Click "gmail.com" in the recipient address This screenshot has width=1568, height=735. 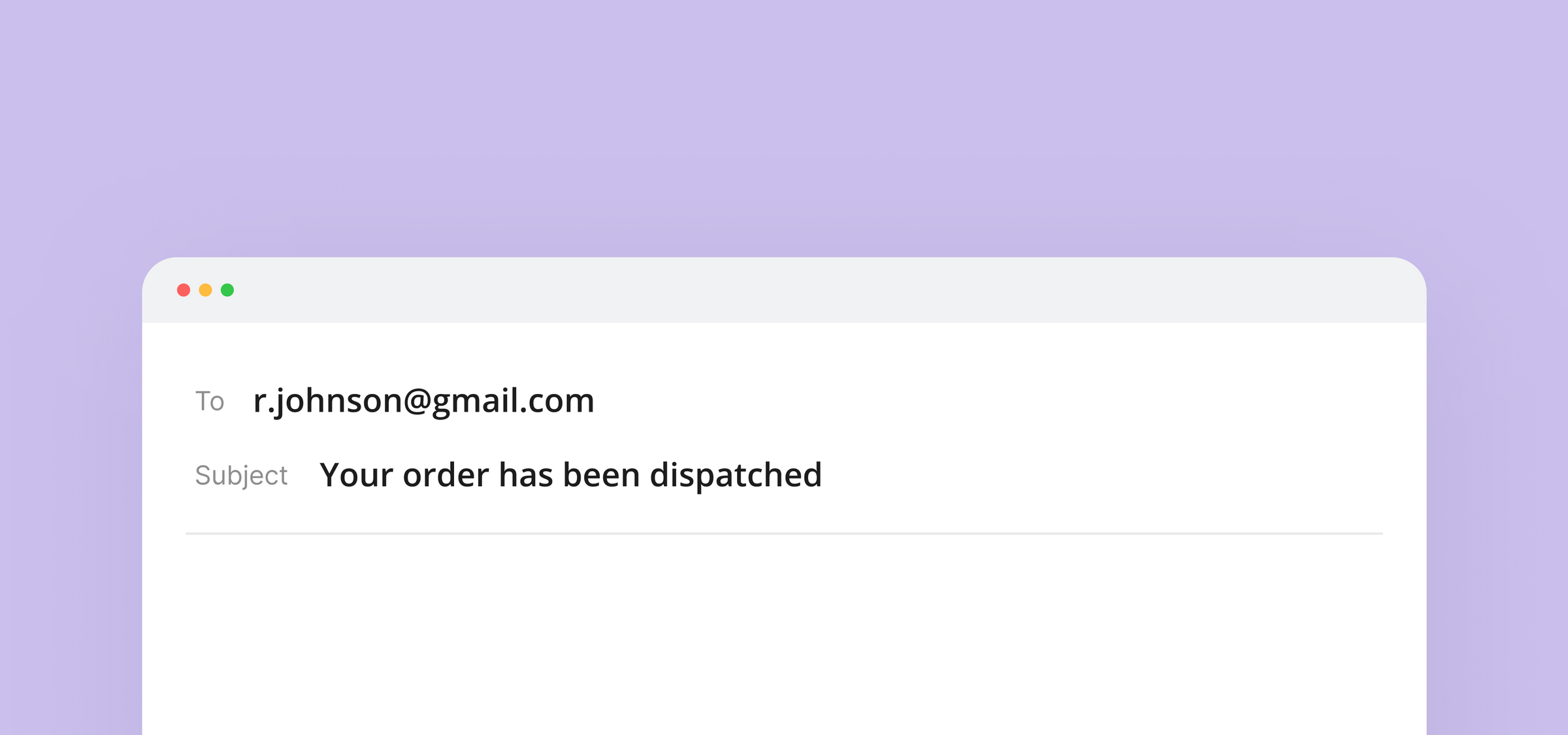click(513, 400)
